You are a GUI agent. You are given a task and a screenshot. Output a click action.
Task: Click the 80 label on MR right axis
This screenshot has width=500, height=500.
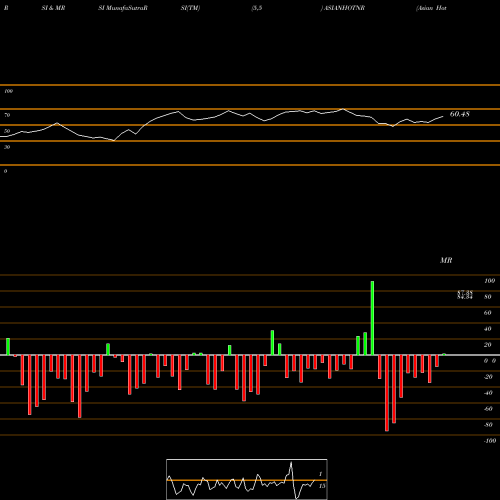point(488,297)
